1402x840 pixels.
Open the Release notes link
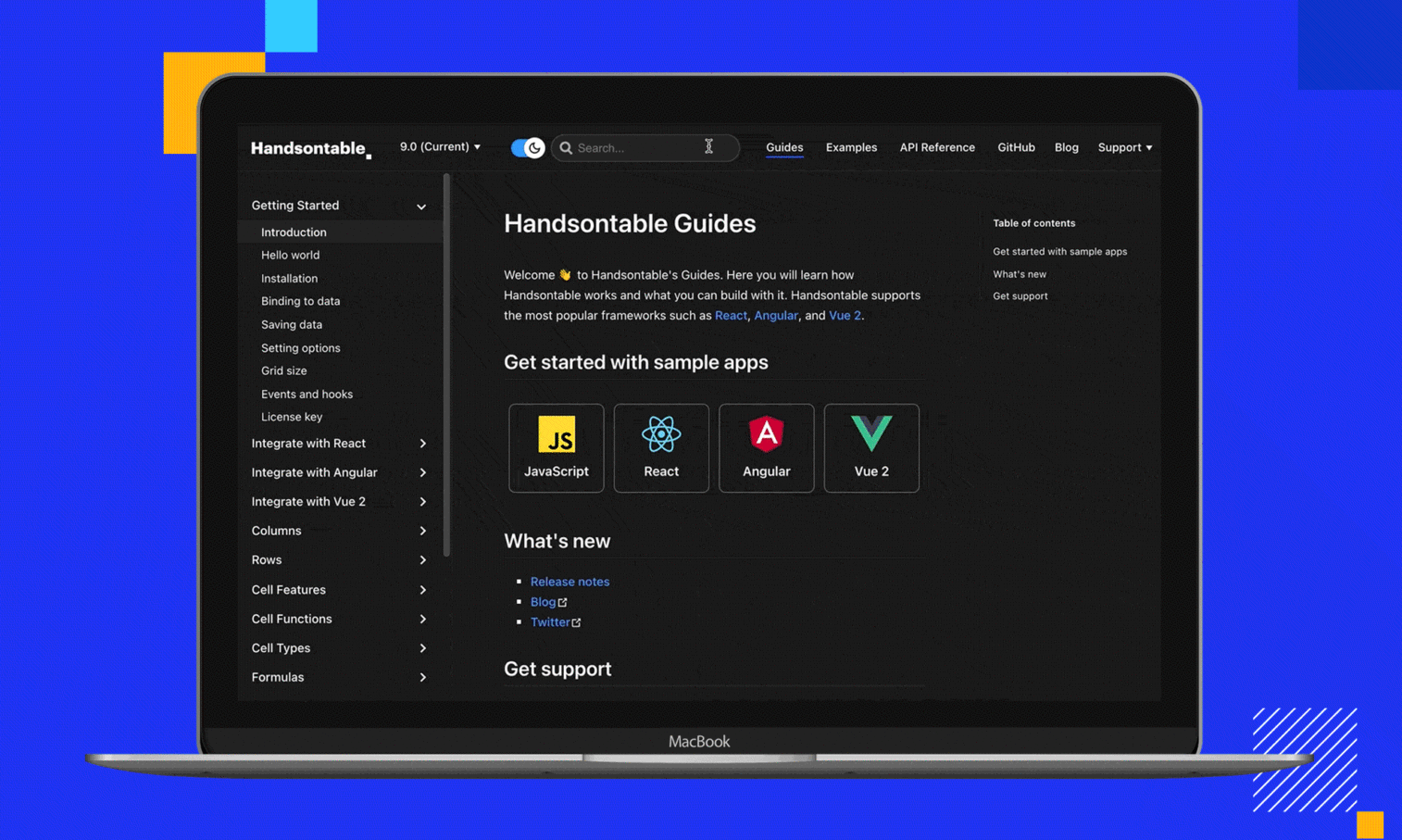pyautogui.click(x=570, y=582)
